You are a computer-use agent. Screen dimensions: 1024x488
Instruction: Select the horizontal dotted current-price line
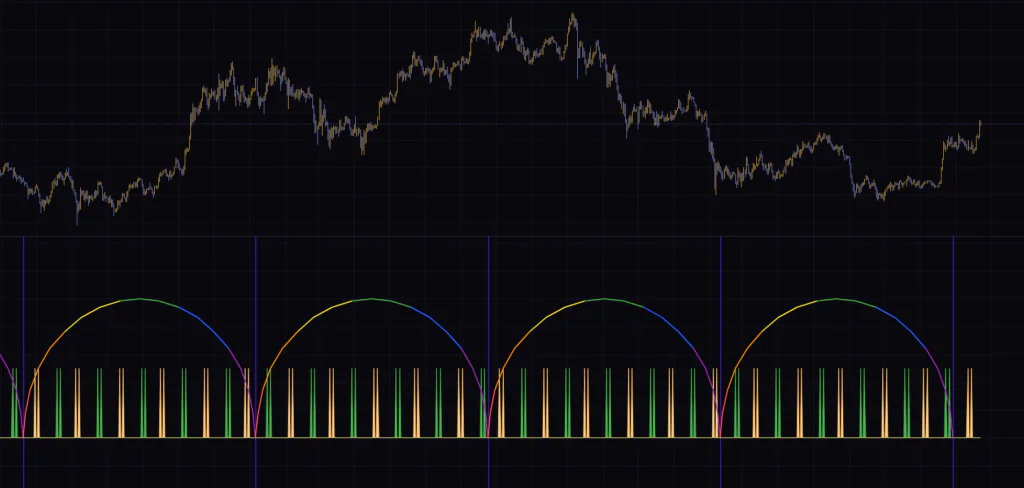[x=512, y=123]
